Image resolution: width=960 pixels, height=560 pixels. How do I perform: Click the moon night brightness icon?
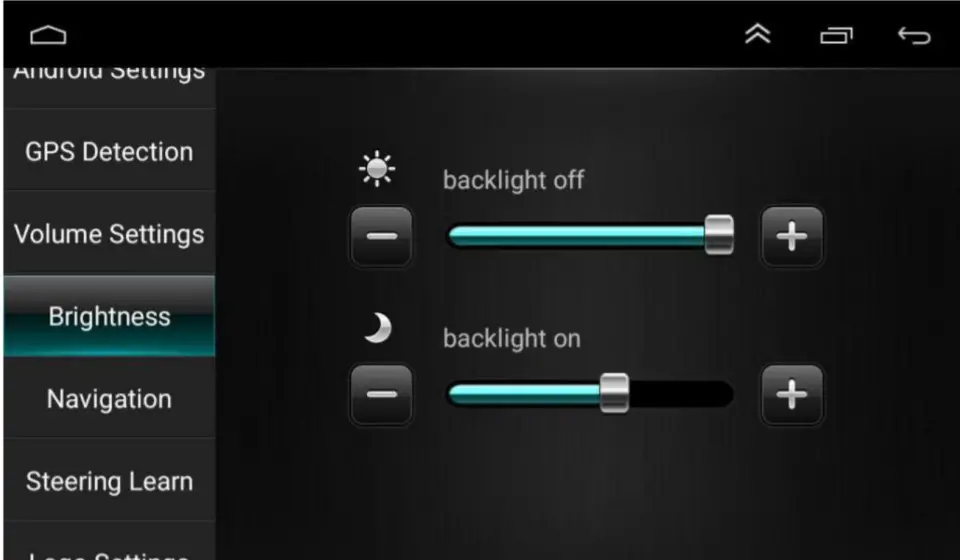click(378, 328)
